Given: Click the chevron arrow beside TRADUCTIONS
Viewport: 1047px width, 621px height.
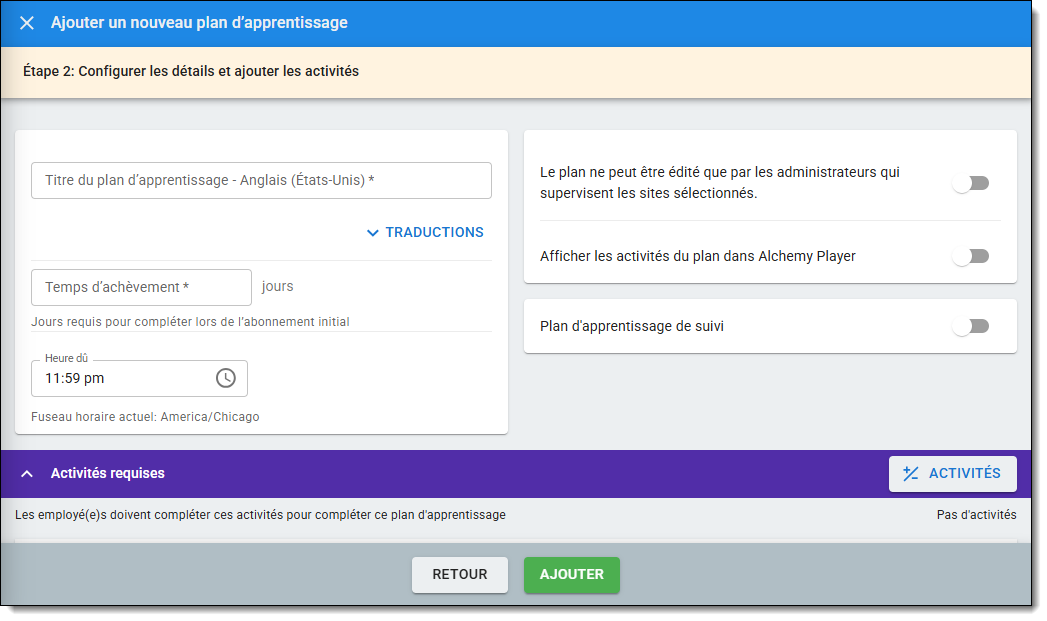Looking at the screenshot, I should point(373,233).
